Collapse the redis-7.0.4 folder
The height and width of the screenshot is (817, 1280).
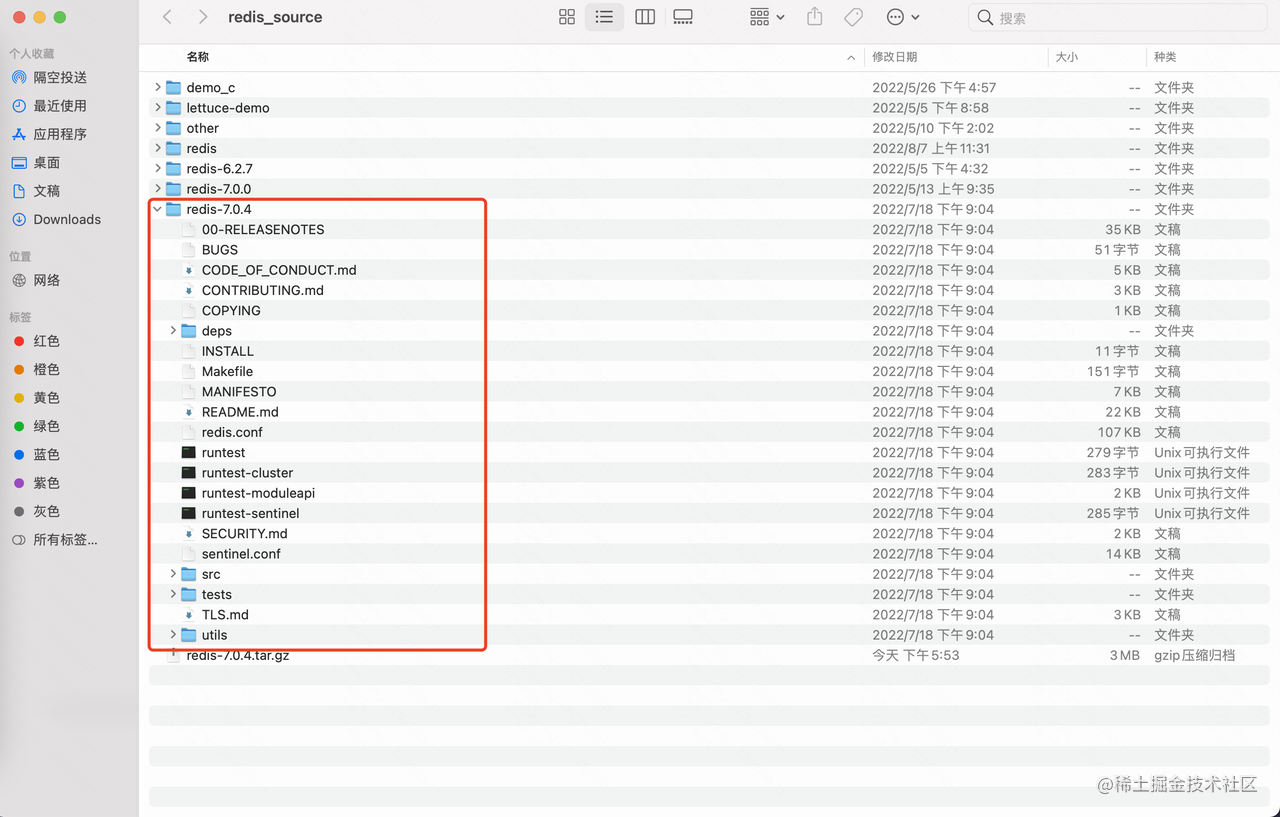[158, 209]
